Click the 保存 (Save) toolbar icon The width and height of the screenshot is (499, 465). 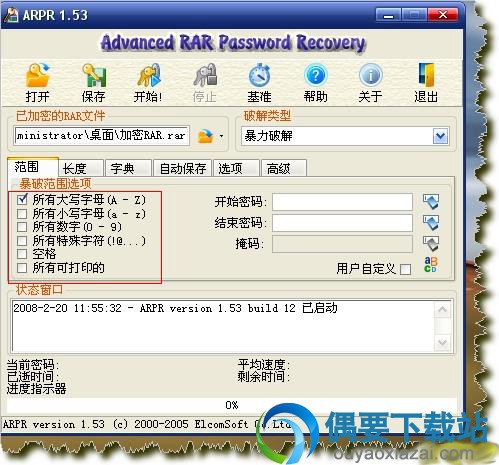click(94, 75)
